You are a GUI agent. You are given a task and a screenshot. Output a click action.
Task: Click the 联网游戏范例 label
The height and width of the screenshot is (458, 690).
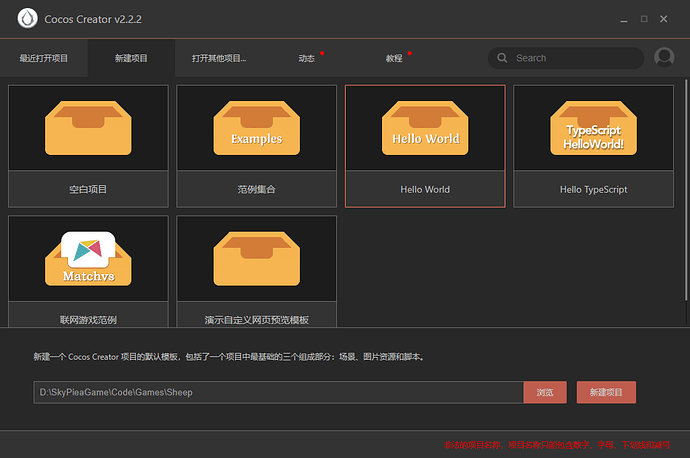[x=88, y=319]
